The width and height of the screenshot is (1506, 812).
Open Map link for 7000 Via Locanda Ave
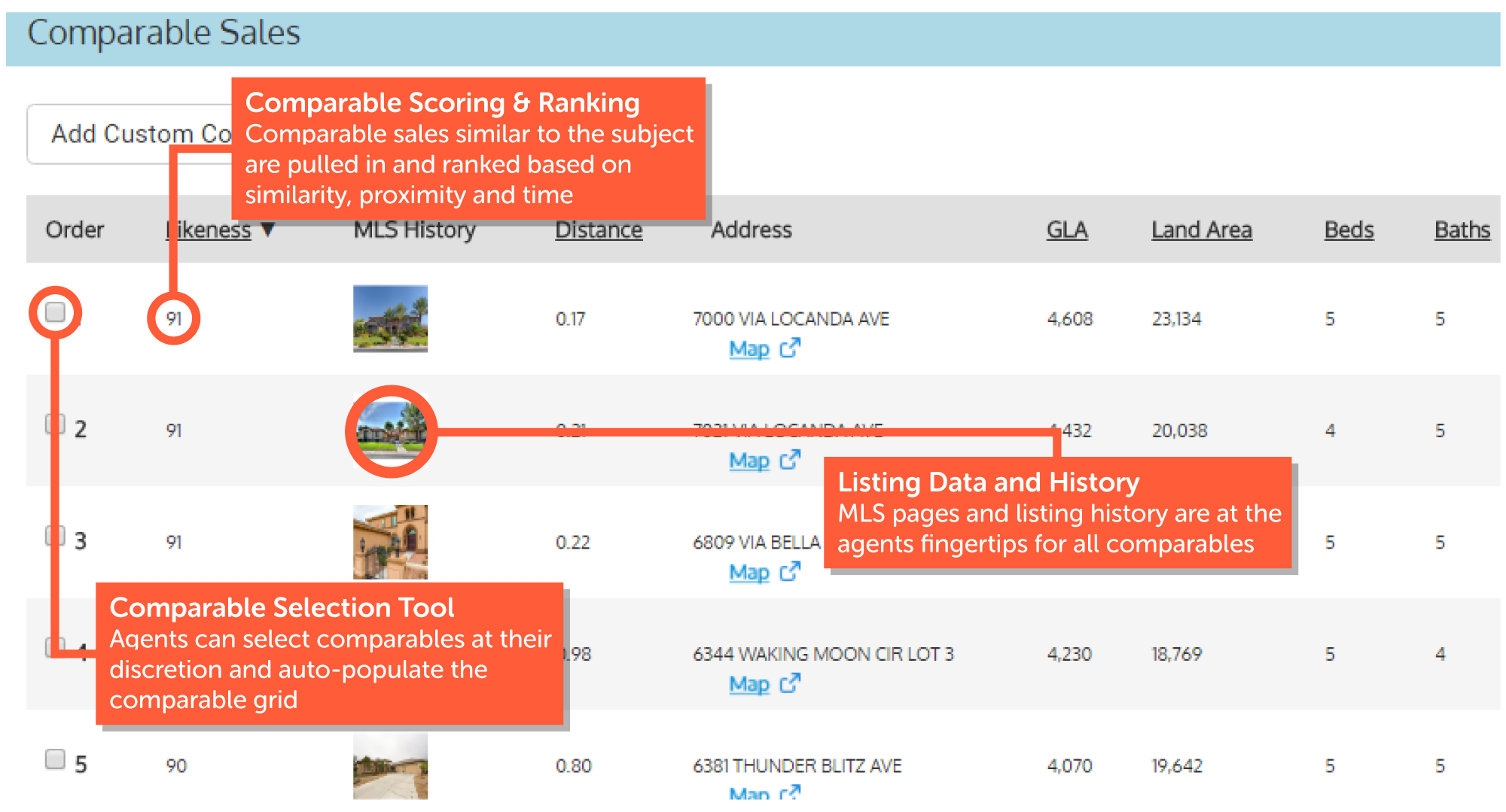(749, 349)
